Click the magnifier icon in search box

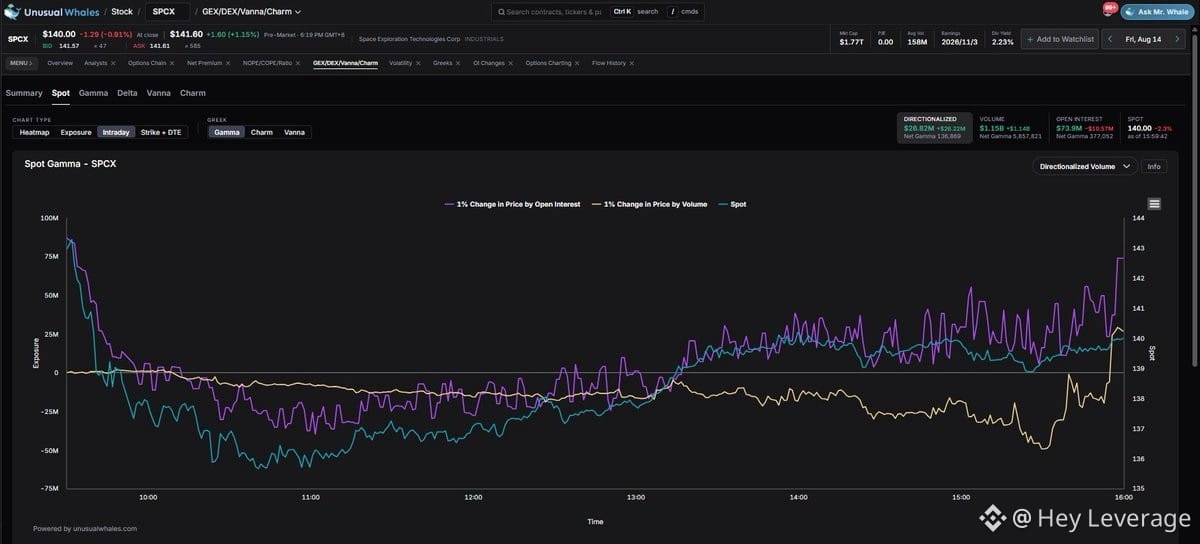pyautogui.click(x=501, y=12)
